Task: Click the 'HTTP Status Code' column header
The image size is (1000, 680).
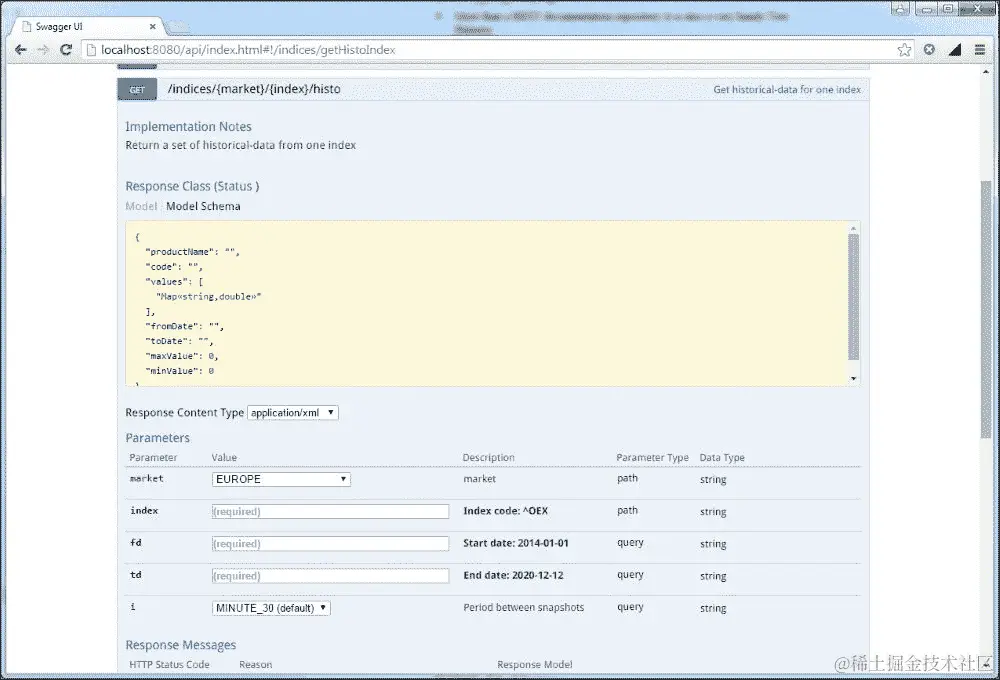Action: (x=169, y=665)
